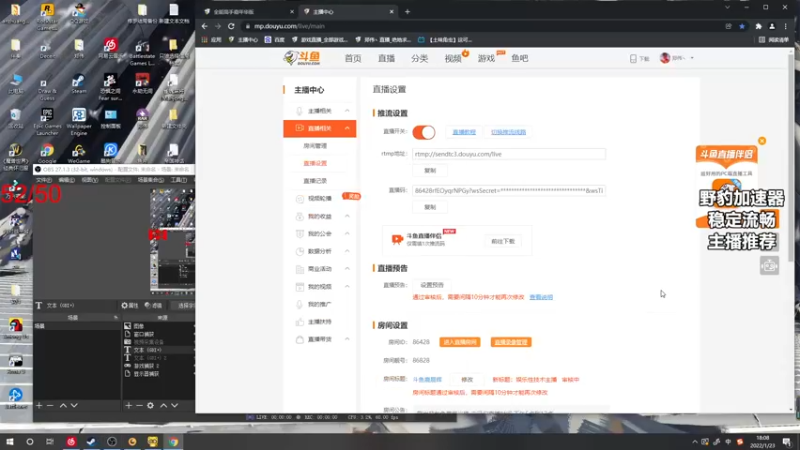Open 首页 in Douyu top navigation
Viewport: 800px width, 450px height.
[x=353, y=59]
